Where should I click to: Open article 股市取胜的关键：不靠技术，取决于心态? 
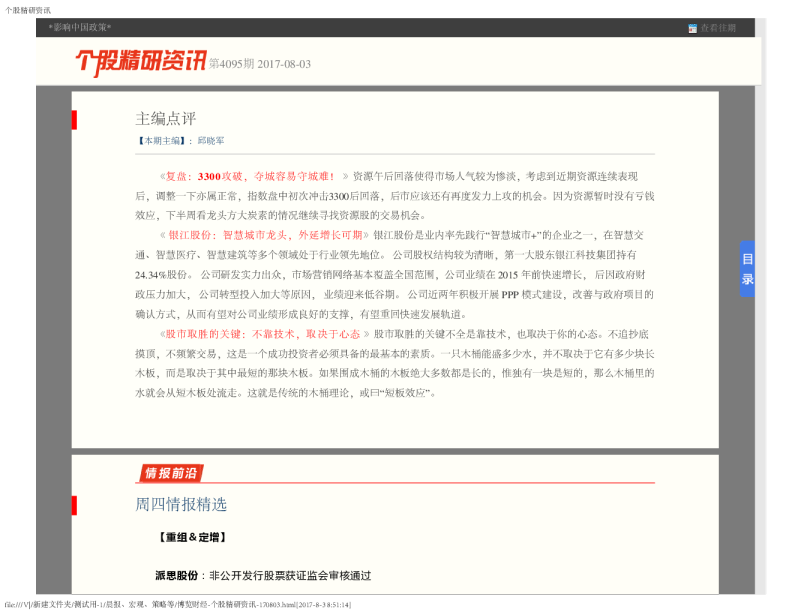pyautogui.click(x=263, y=334)
